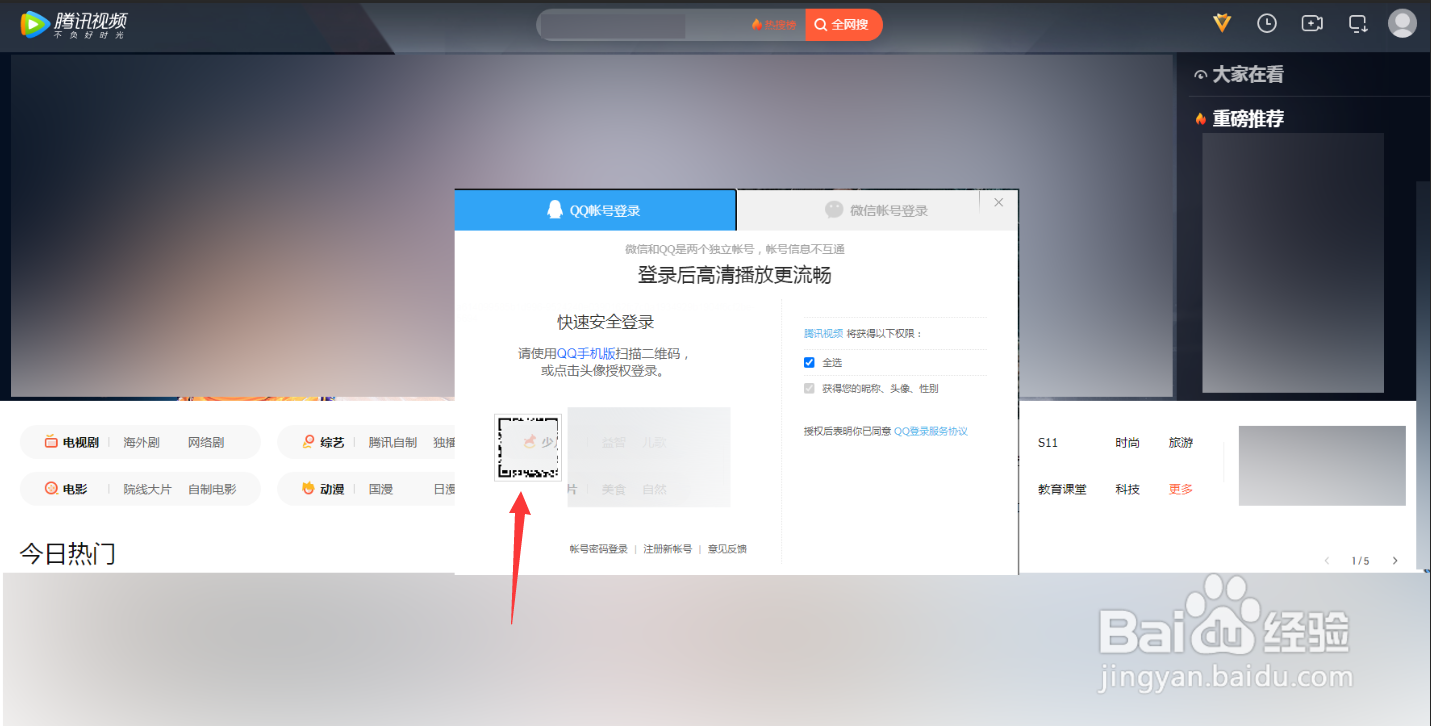Open the 教育课堂 category
The height and width of the screenshot is (726, 1431).
[1062, 489]
